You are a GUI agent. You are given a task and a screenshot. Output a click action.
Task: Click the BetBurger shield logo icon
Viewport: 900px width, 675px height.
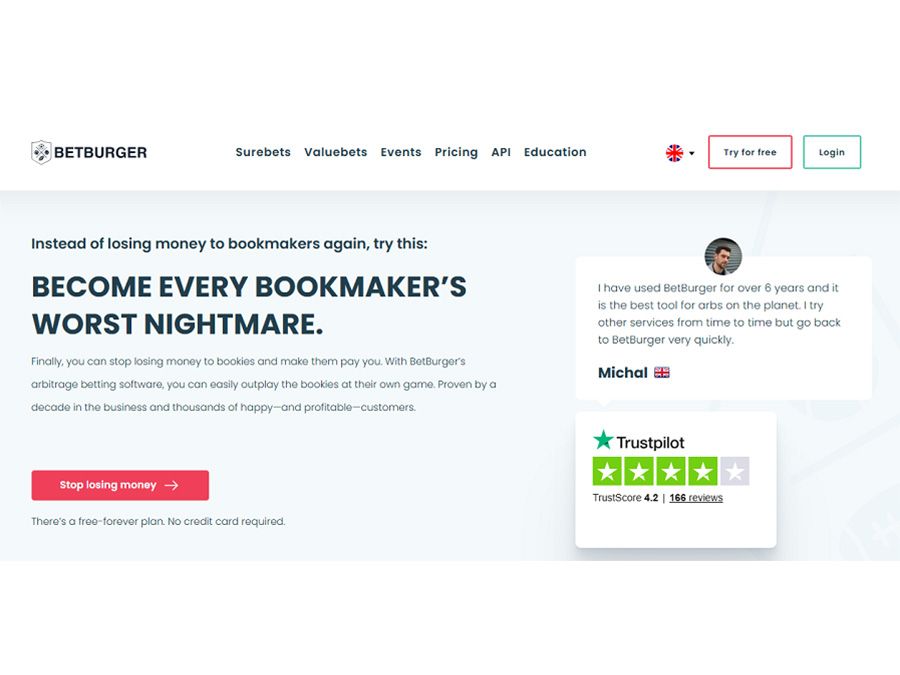click(41, 152)
